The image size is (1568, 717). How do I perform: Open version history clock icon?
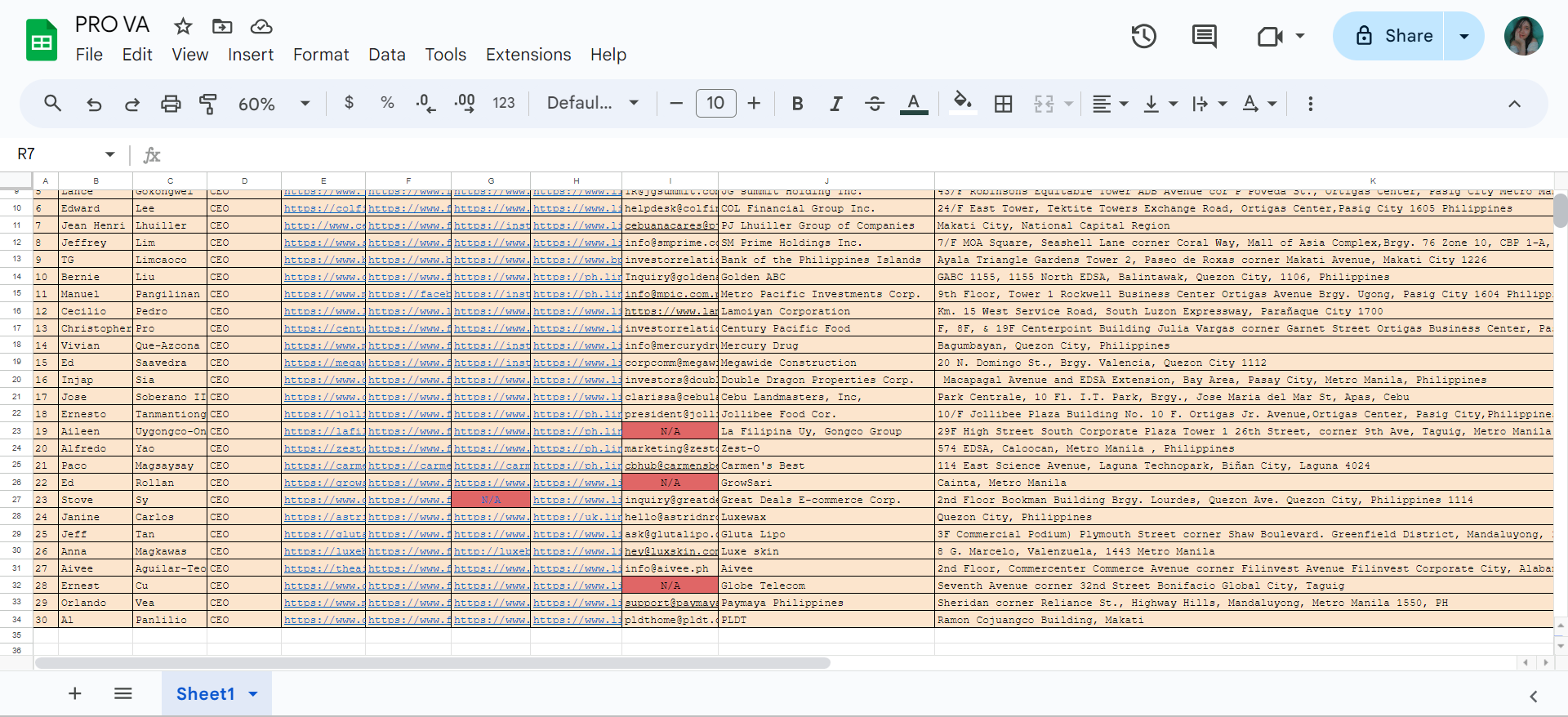[x=1143, y=36]
